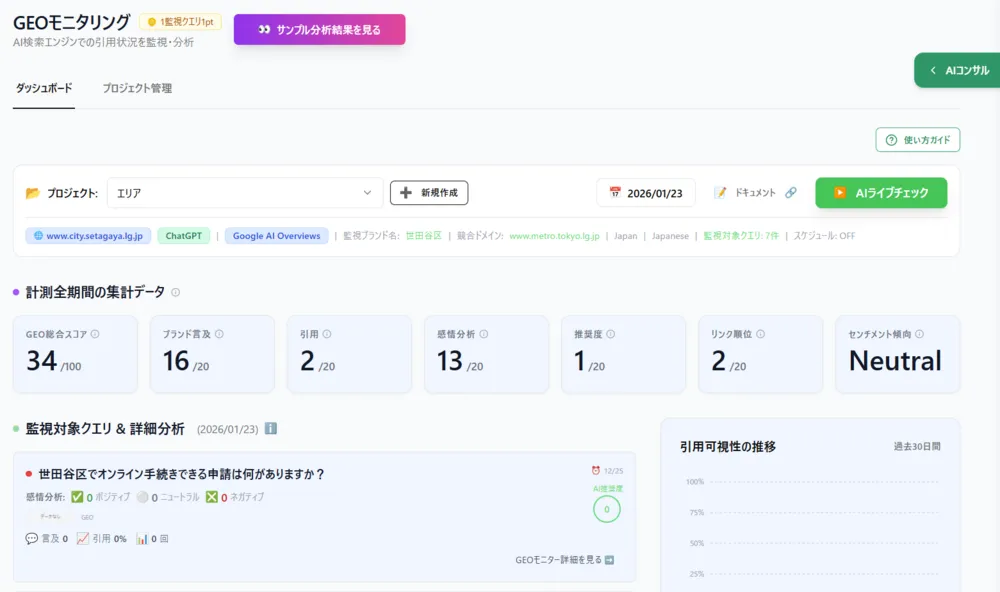Click the info icon next to 計測全期間の集計データ
The image size is (1000, 592).
(x=176, y=293)
